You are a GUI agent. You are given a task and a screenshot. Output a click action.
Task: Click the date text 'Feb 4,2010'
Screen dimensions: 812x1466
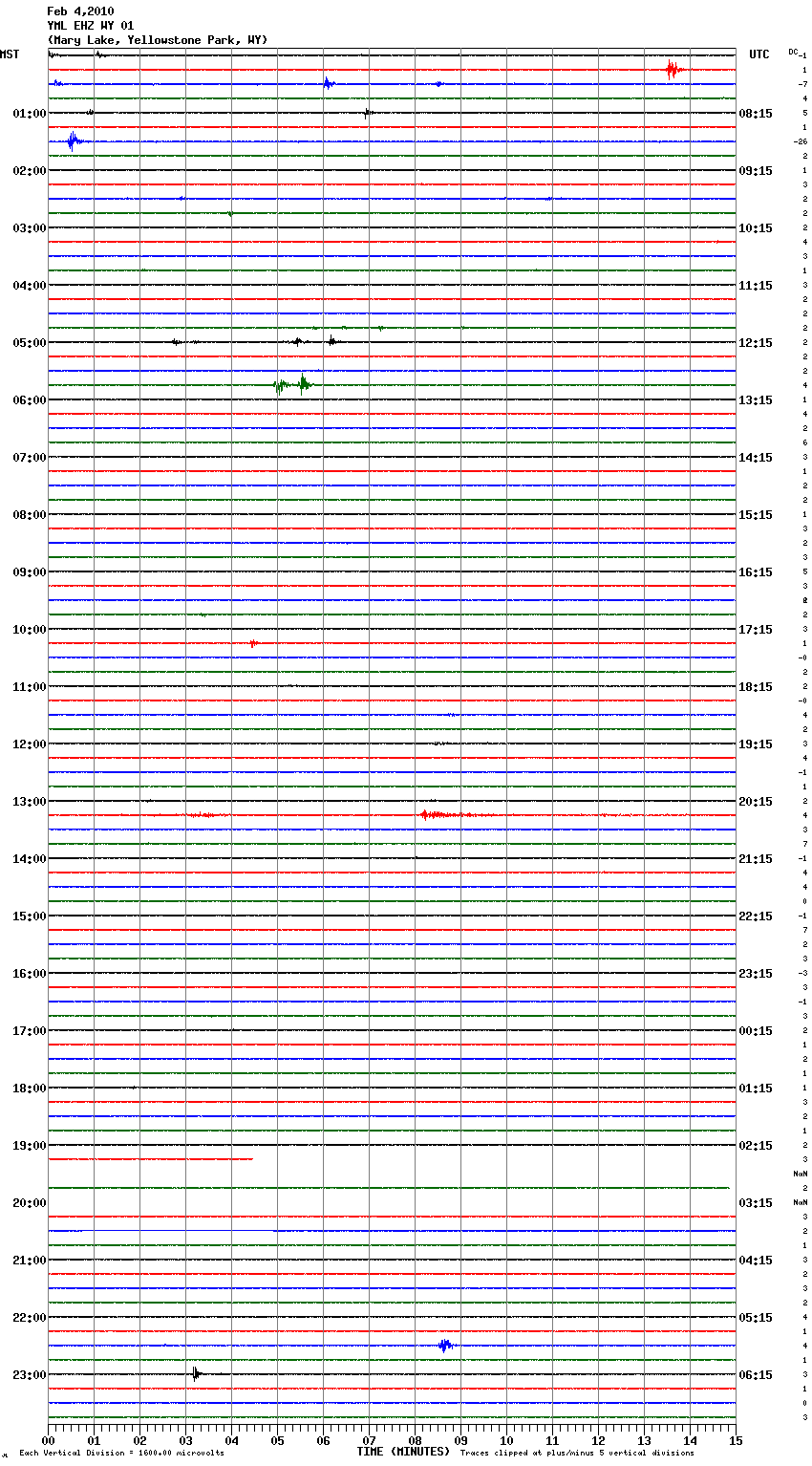[x=80, y=11]
